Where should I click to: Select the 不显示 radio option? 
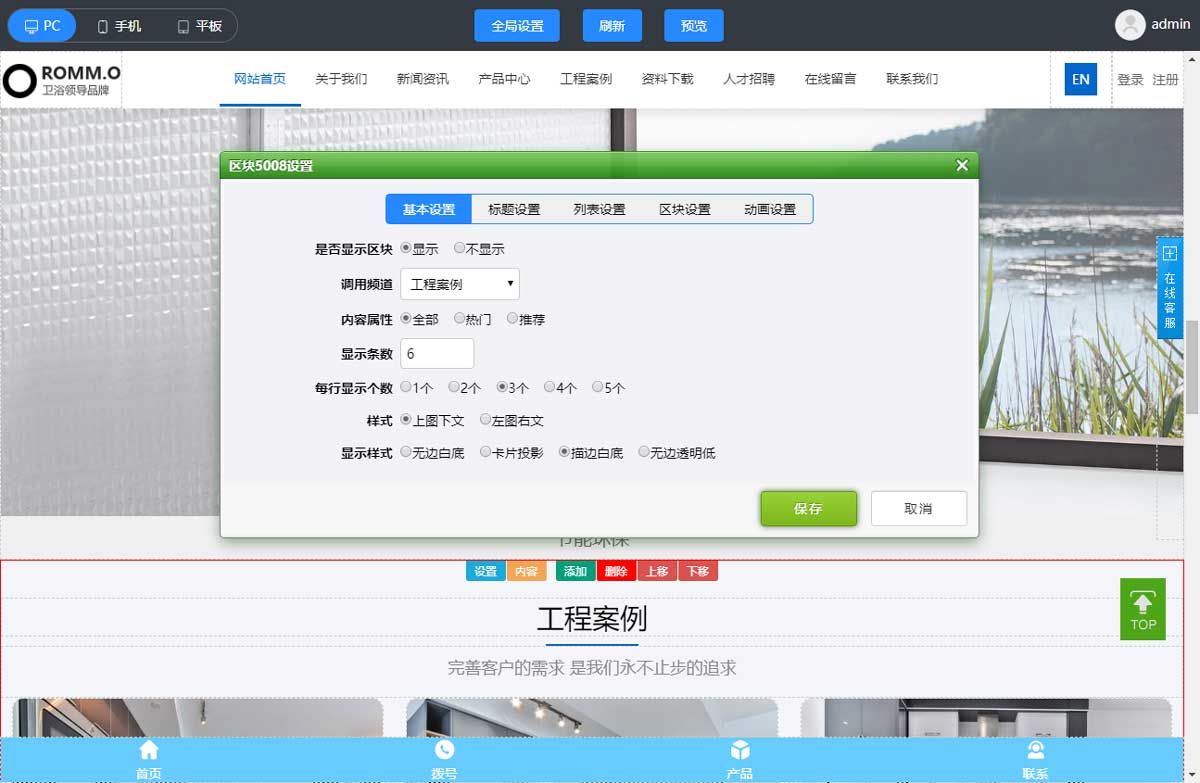460,248
